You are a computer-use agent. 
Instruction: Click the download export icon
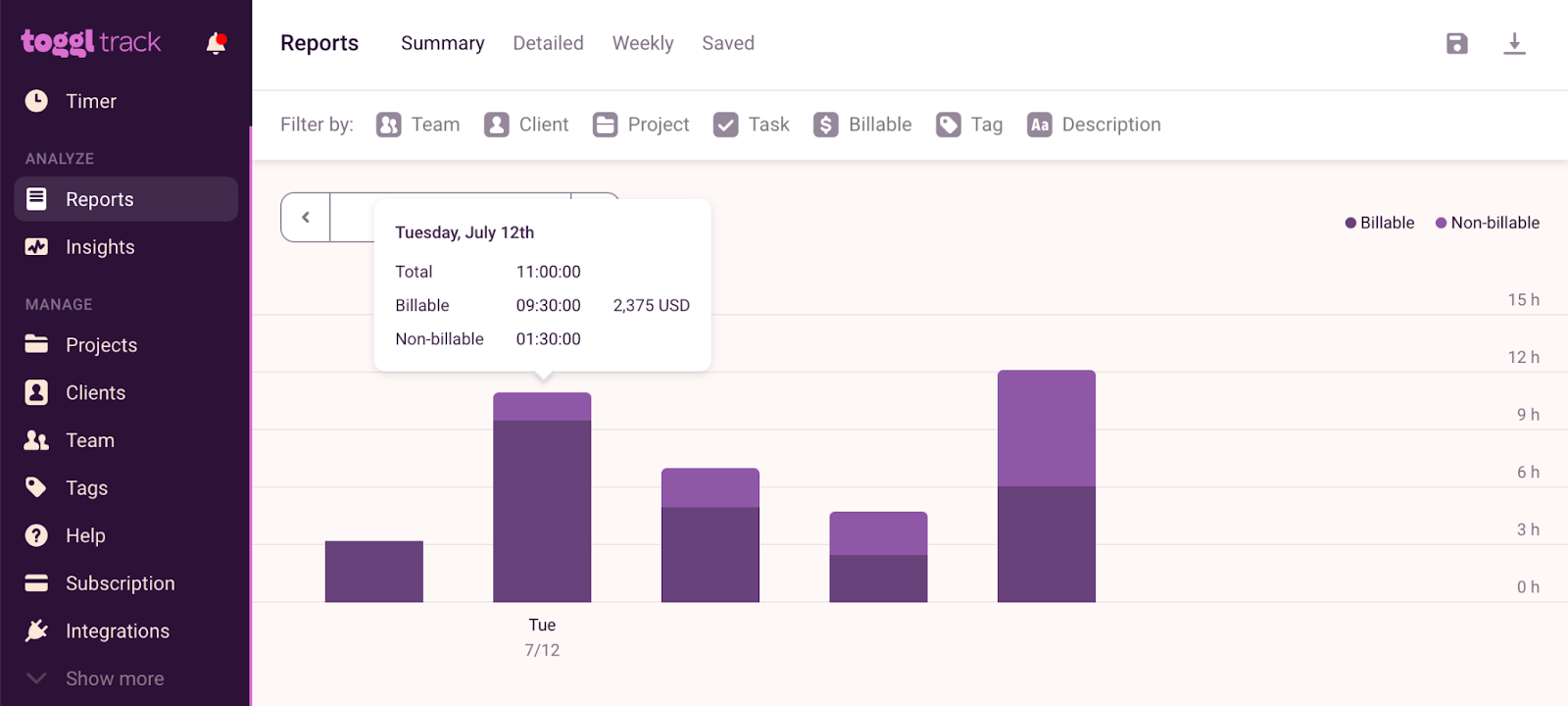point(1514,43)
